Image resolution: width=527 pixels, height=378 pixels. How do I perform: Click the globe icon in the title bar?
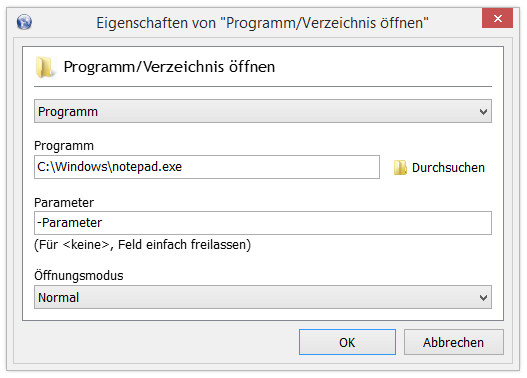point(24,23)
